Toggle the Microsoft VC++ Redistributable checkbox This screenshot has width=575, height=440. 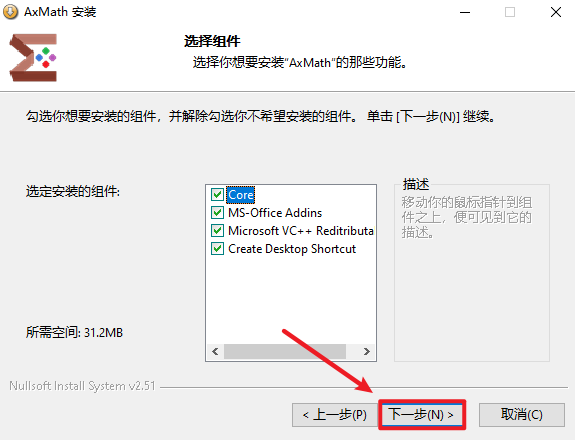point(217,230)
